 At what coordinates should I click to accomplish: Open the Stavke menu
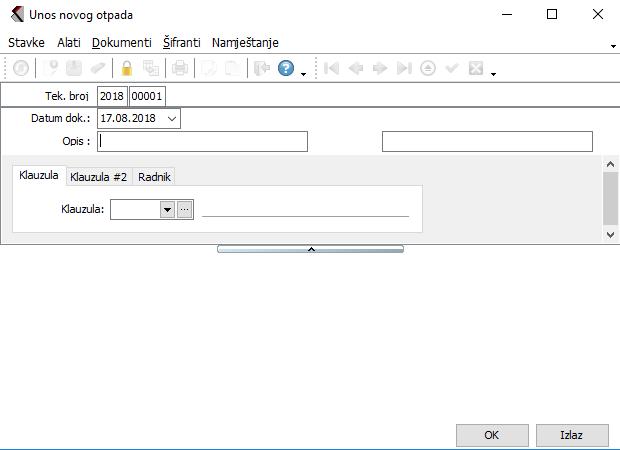(x=26, y=43)
